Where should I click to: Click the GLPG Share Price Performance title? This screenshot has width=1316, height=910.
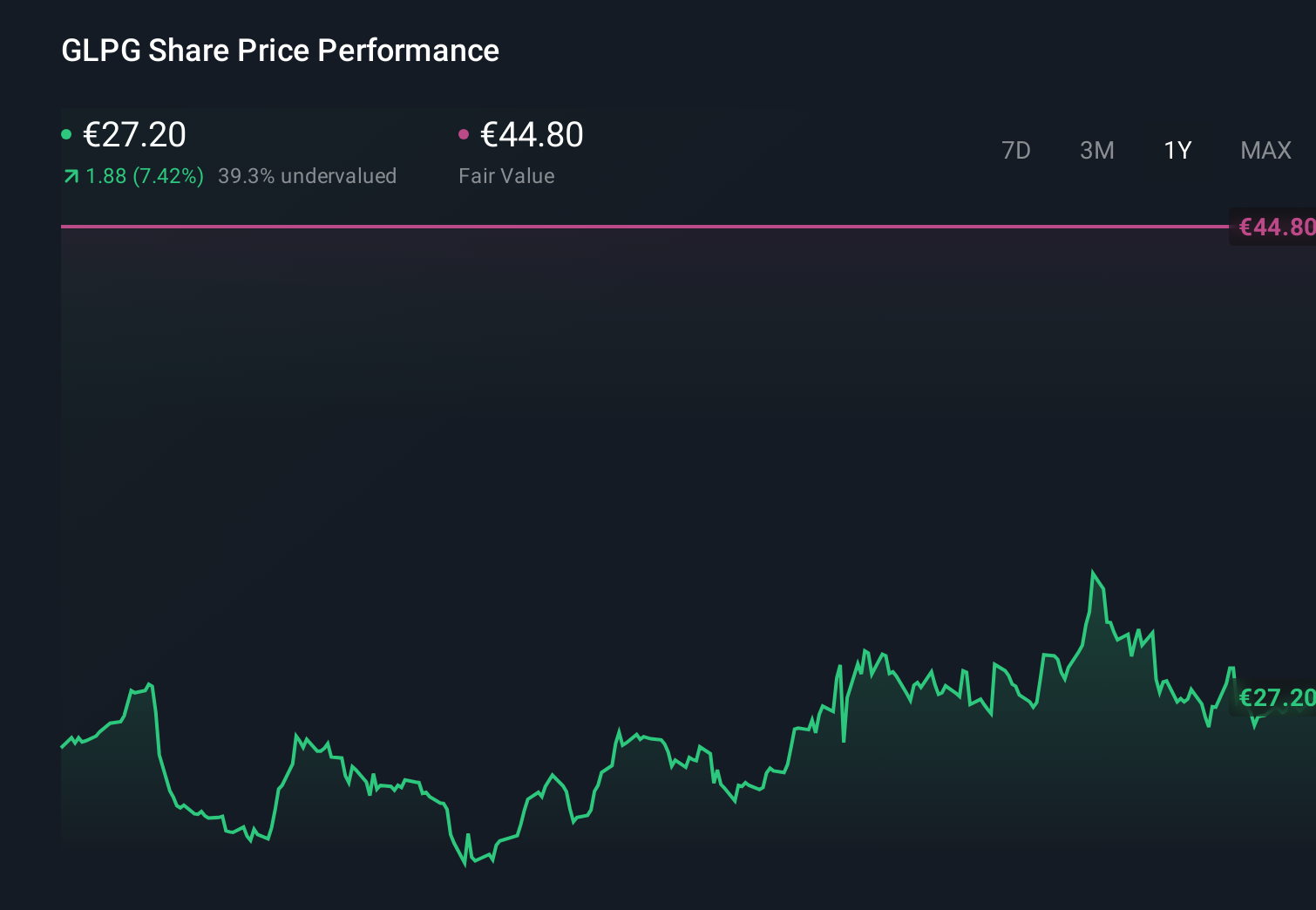(x=280, y=50)
